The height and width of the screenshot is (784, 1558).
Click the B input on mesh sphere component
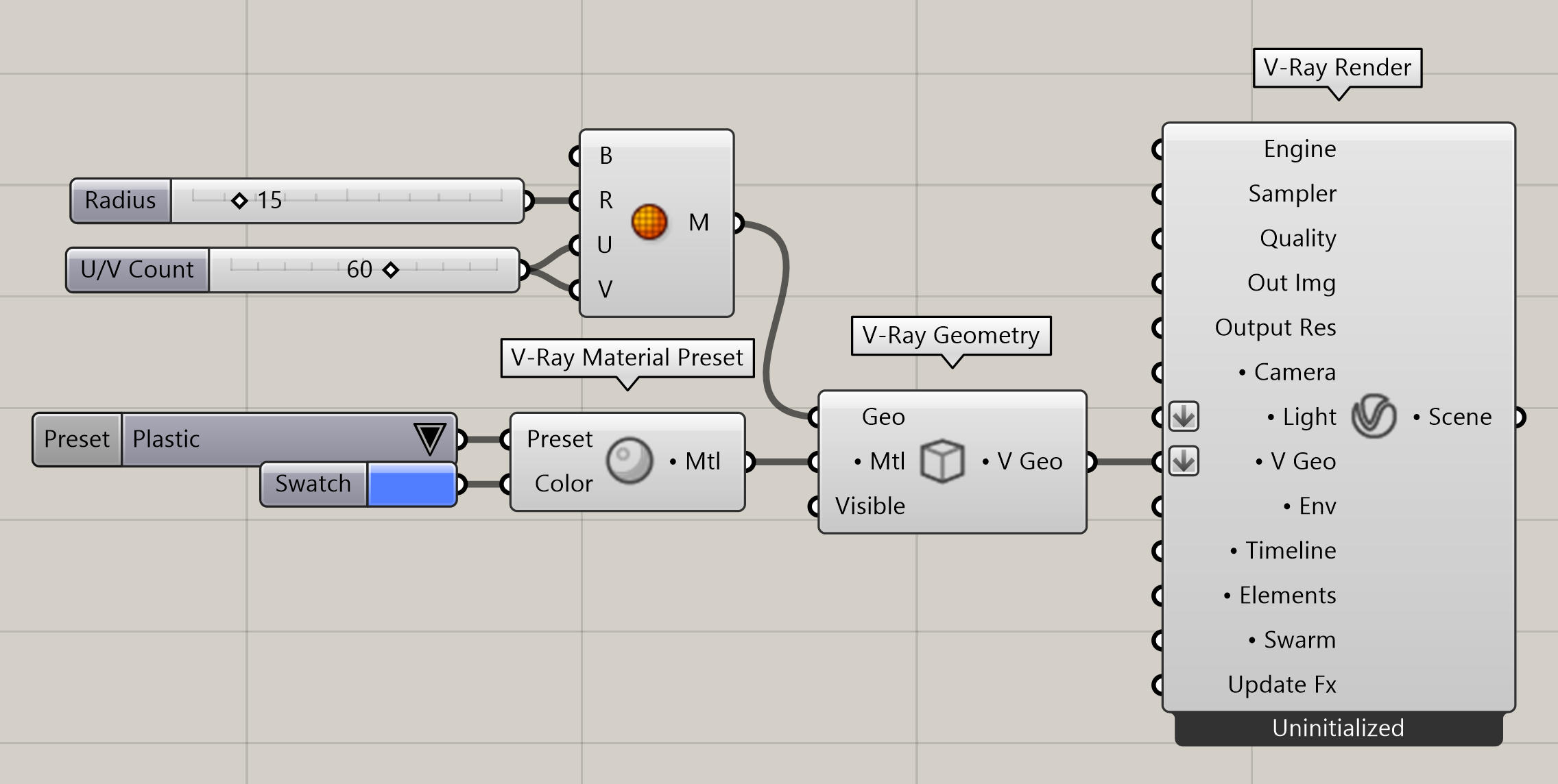606,156
